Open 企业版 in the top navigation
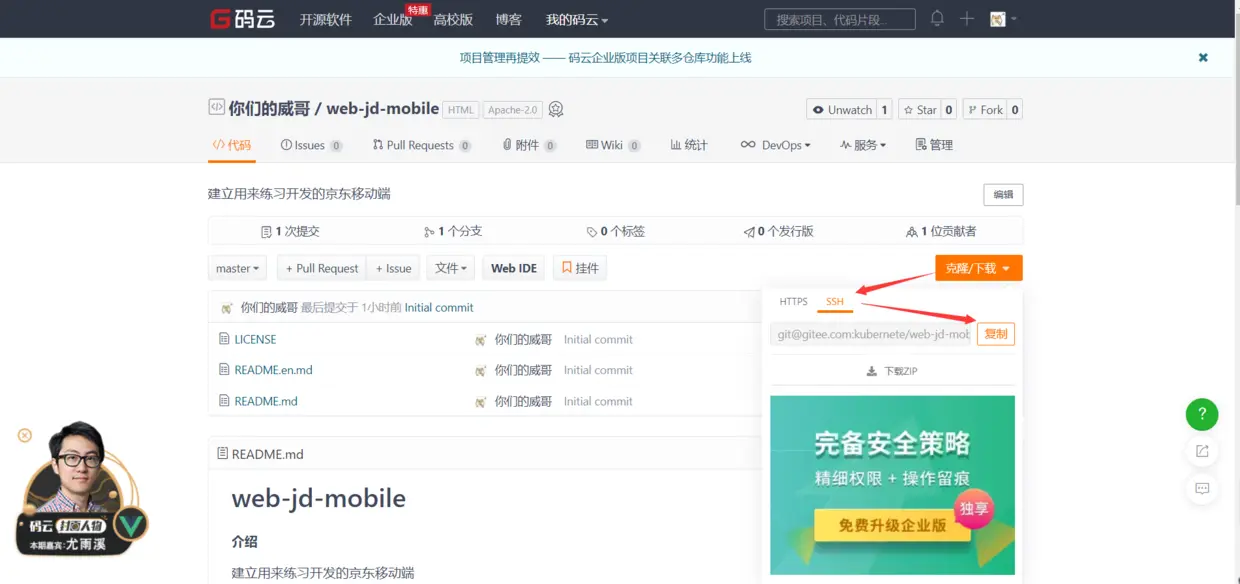The width and height of the screenshot is (1240, 584). tap(393, 19)
